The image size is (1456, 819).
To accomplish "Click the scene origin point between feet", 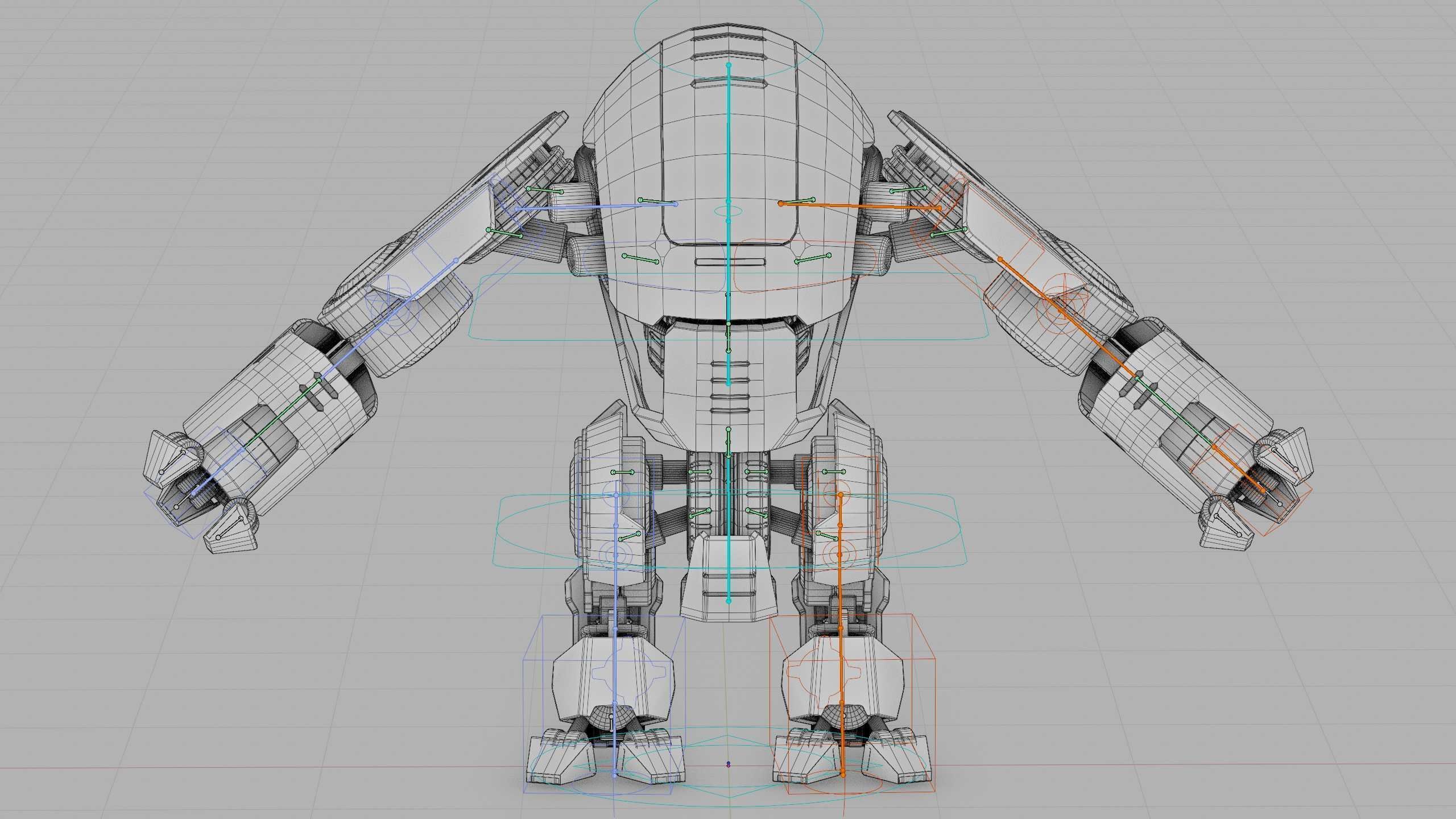I will click(729, 764).
